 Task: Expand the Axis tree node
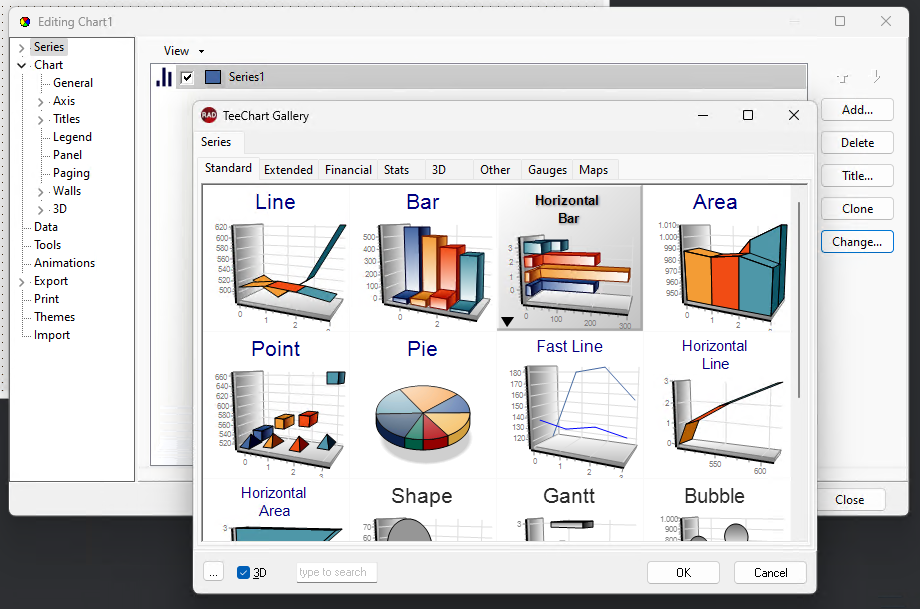click(40, 102)
